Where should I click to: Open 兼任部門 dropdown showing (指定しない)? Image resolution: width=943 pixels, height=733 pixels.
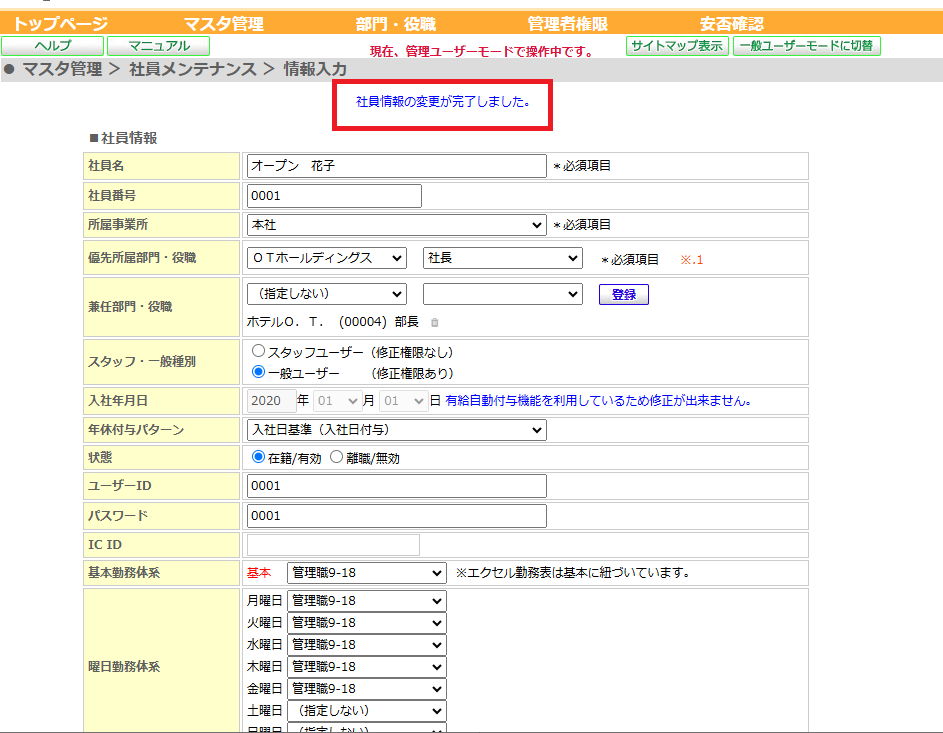327,294
